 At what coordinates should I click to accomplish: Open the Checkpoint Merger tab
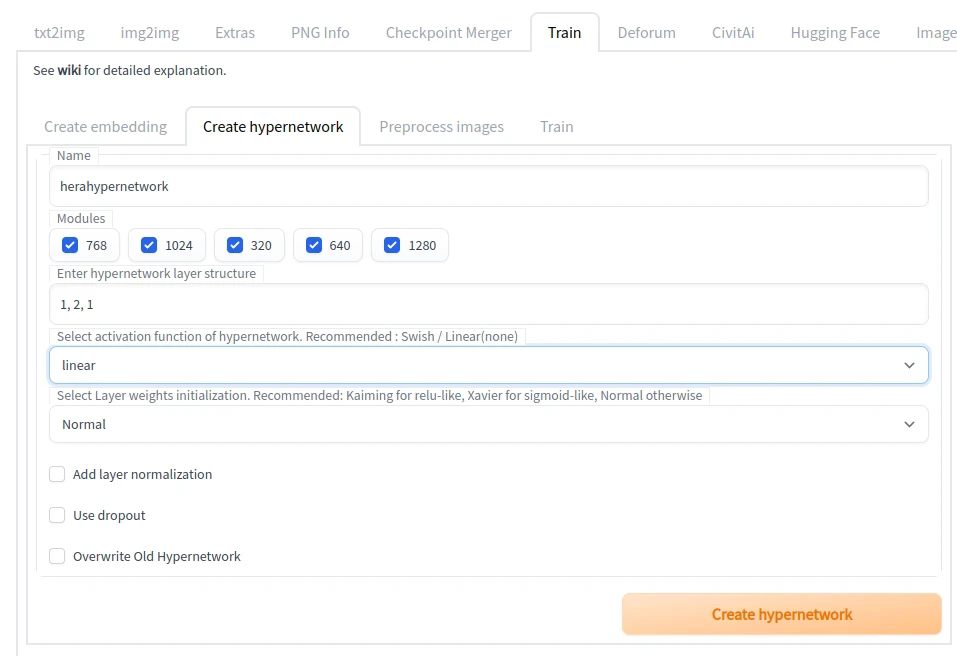pos(448,32)
